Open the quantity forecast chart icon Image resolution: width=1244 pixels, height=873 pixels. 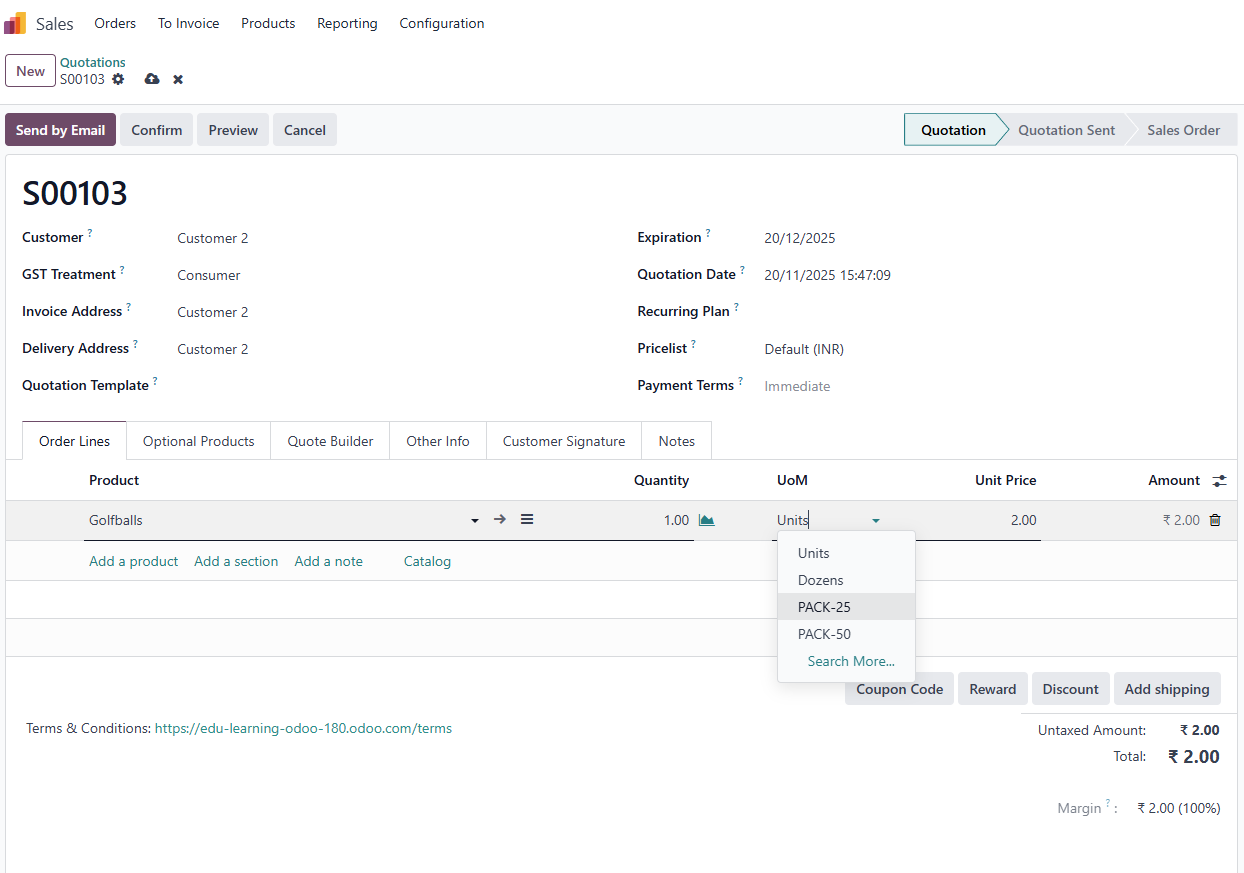coord(707,520)
